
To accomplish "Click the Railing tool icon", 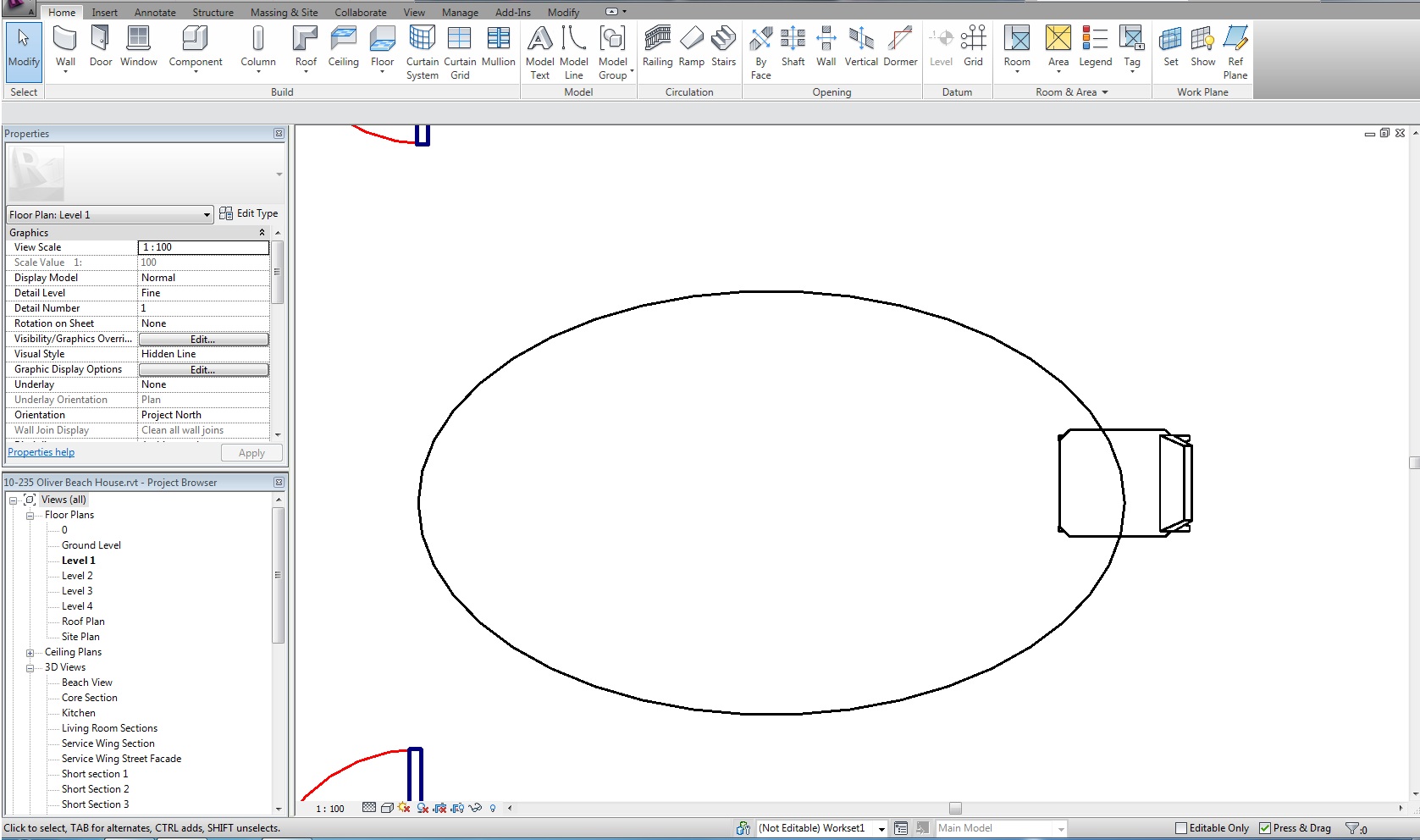I will [657, 47].
